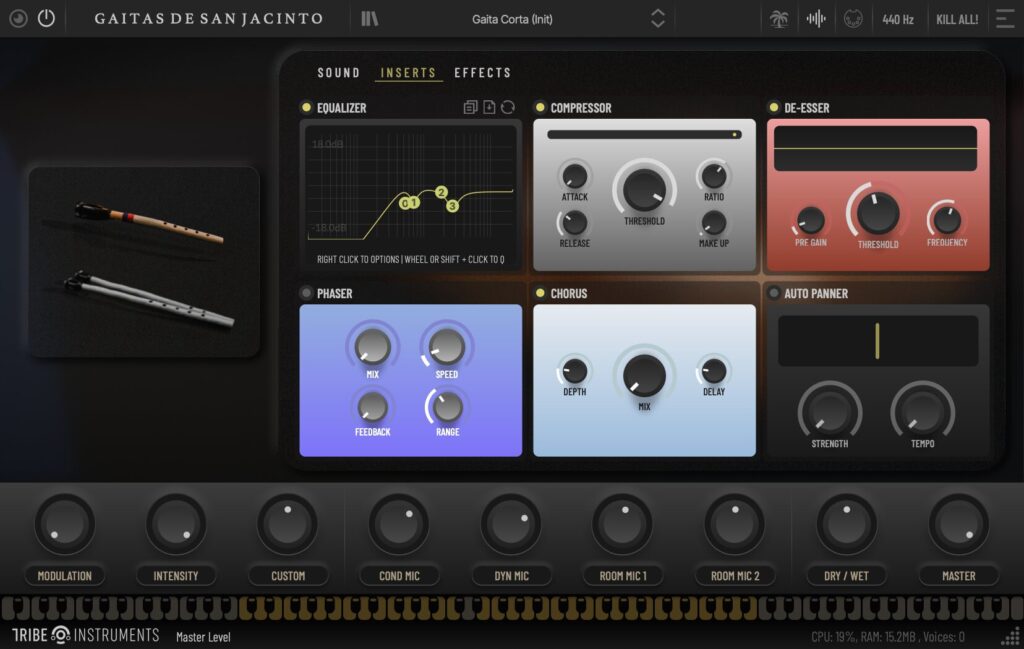Image resolution: width=1024 pixels, height=649 pixels.
Task: Click the equalizer load preset icon
Action: tap(489, 107)
